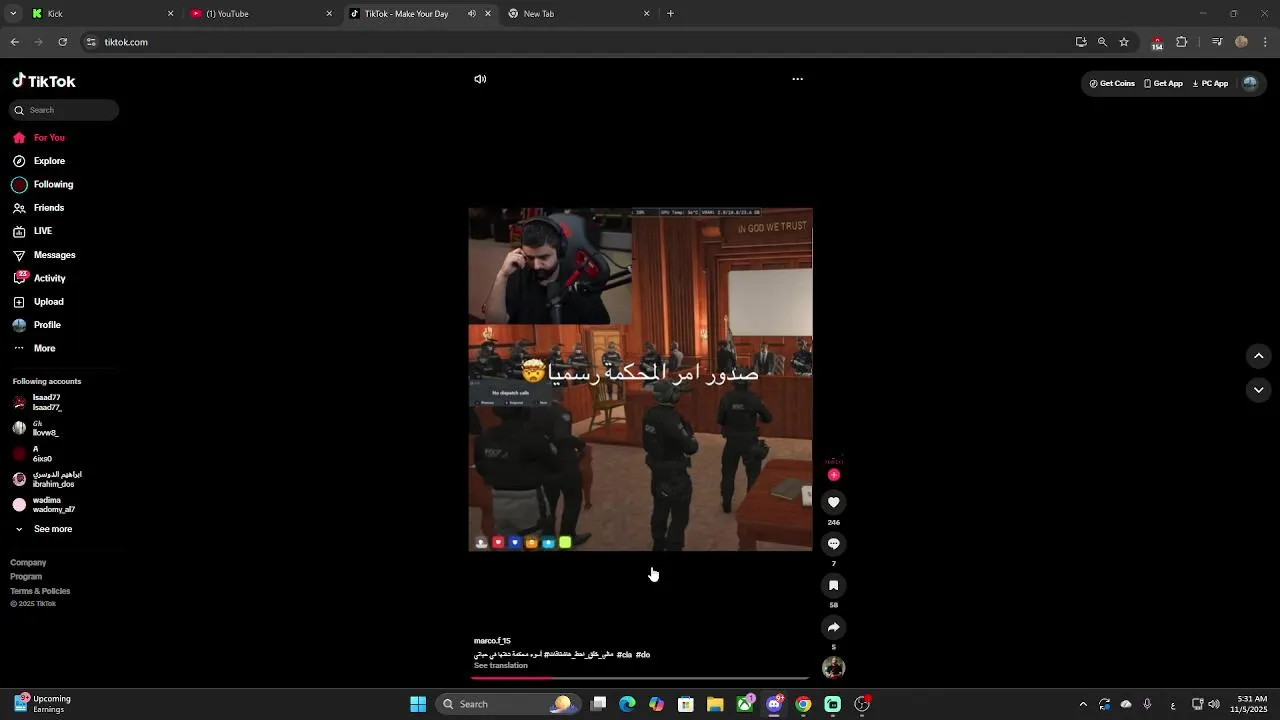
Task: Click install app icon in address bar
Action: point(1081,42)
